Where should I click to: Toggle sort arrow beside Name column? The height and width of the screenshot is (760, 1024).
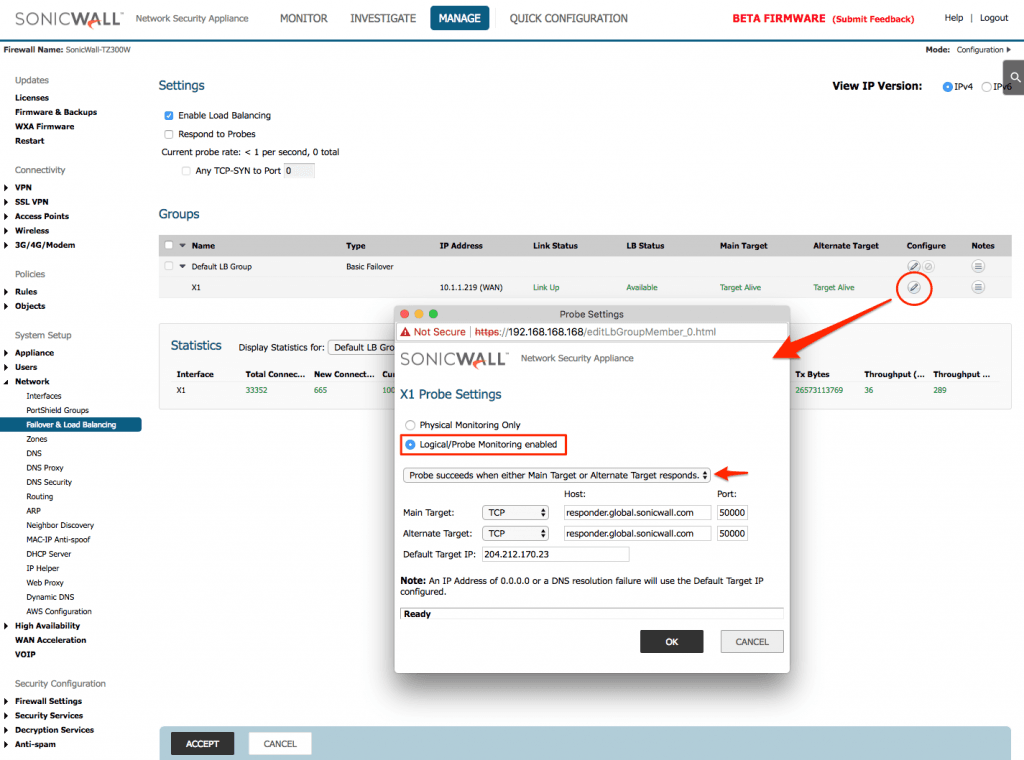coord(183,245)
